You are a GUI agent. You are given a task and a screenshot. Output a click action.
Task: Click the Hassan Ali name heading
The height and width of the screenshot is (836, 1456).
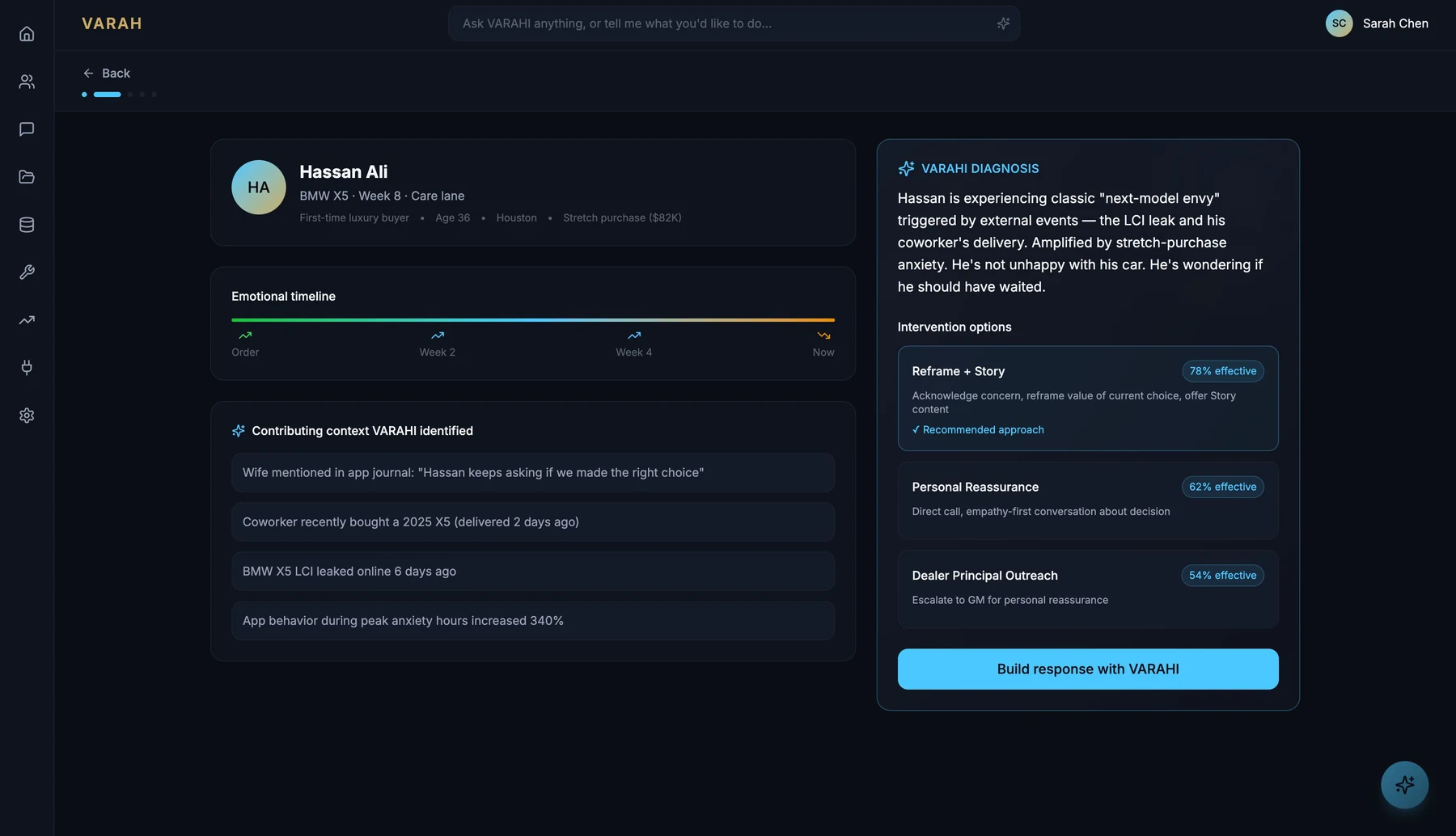tap(344, 172)
